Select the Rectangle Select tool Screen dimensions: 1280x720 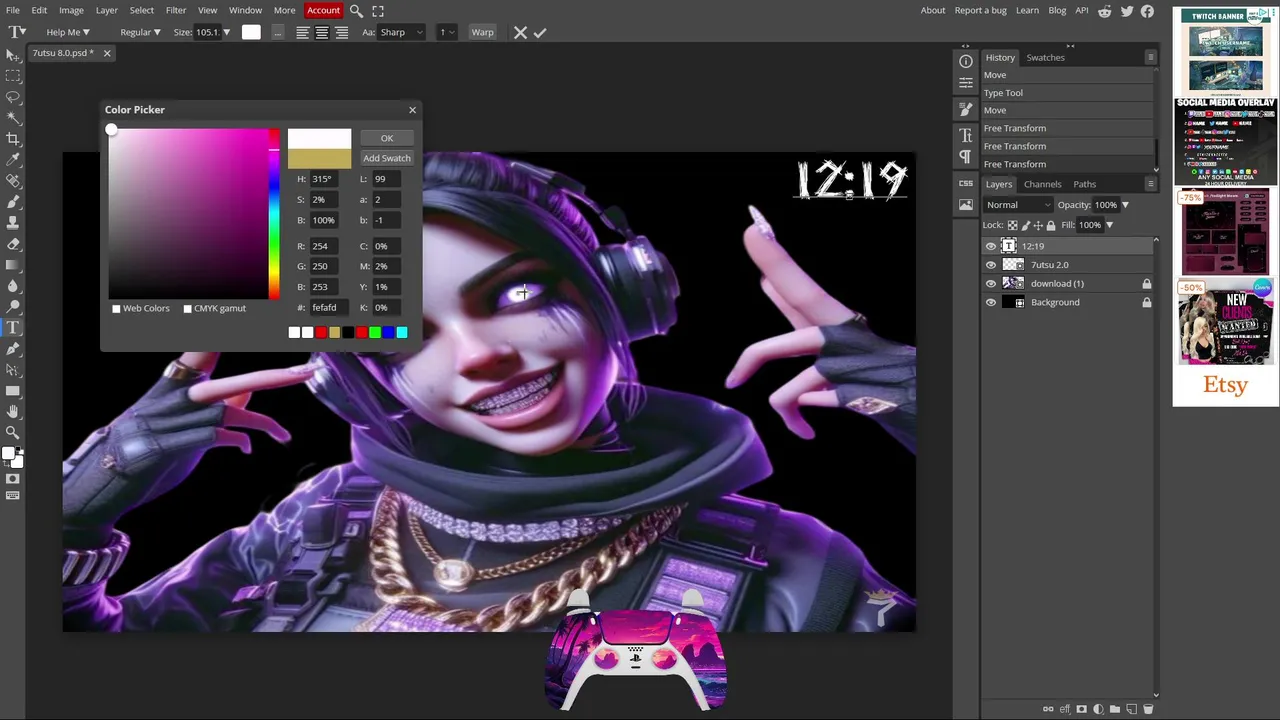click(13, 76)
